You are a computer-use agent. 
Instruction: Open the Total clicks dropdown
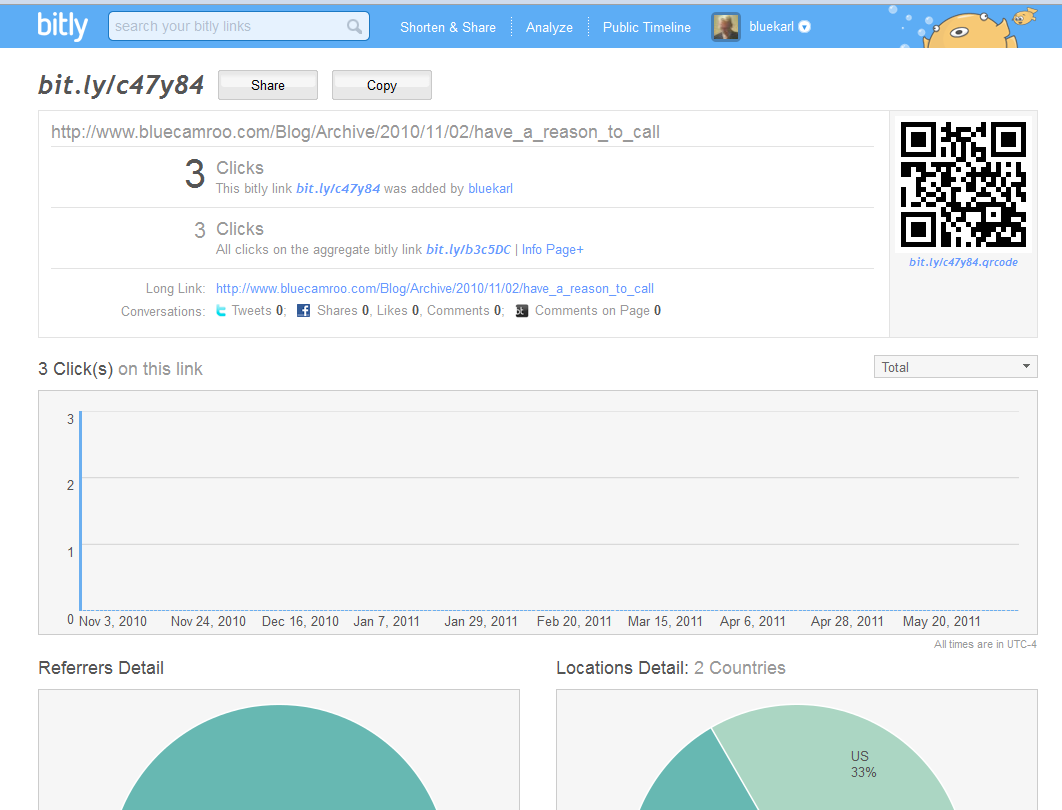[955, 367]
